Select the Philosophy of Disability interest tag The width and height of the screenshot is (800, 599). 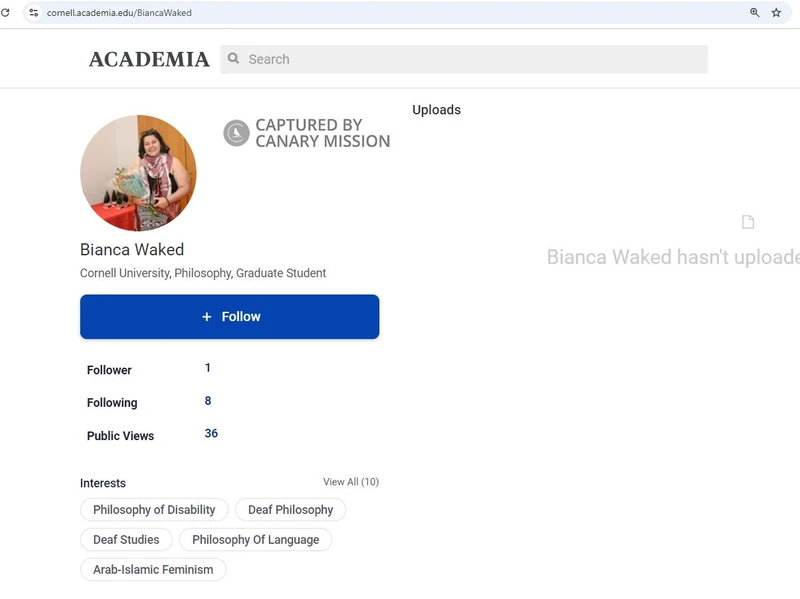(154, 510)
